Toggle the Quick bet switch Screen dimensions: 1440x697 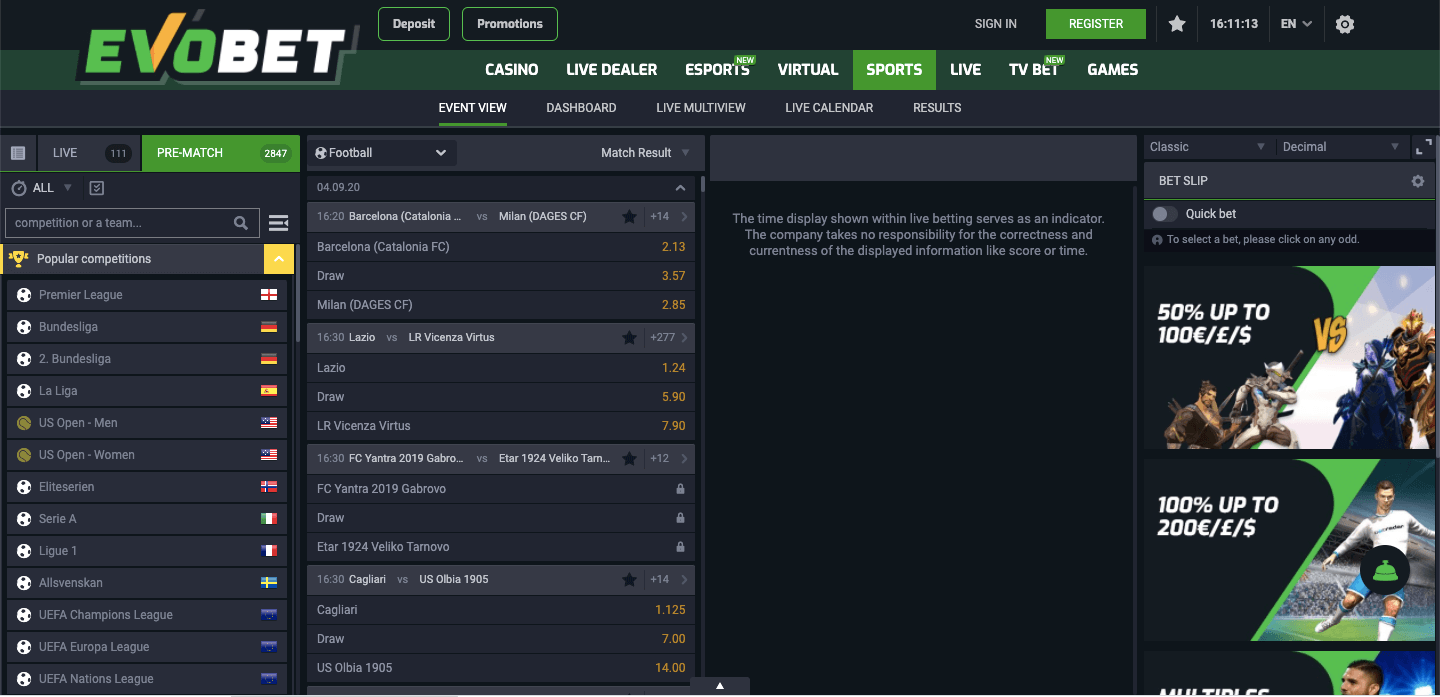click(1164, 214)
